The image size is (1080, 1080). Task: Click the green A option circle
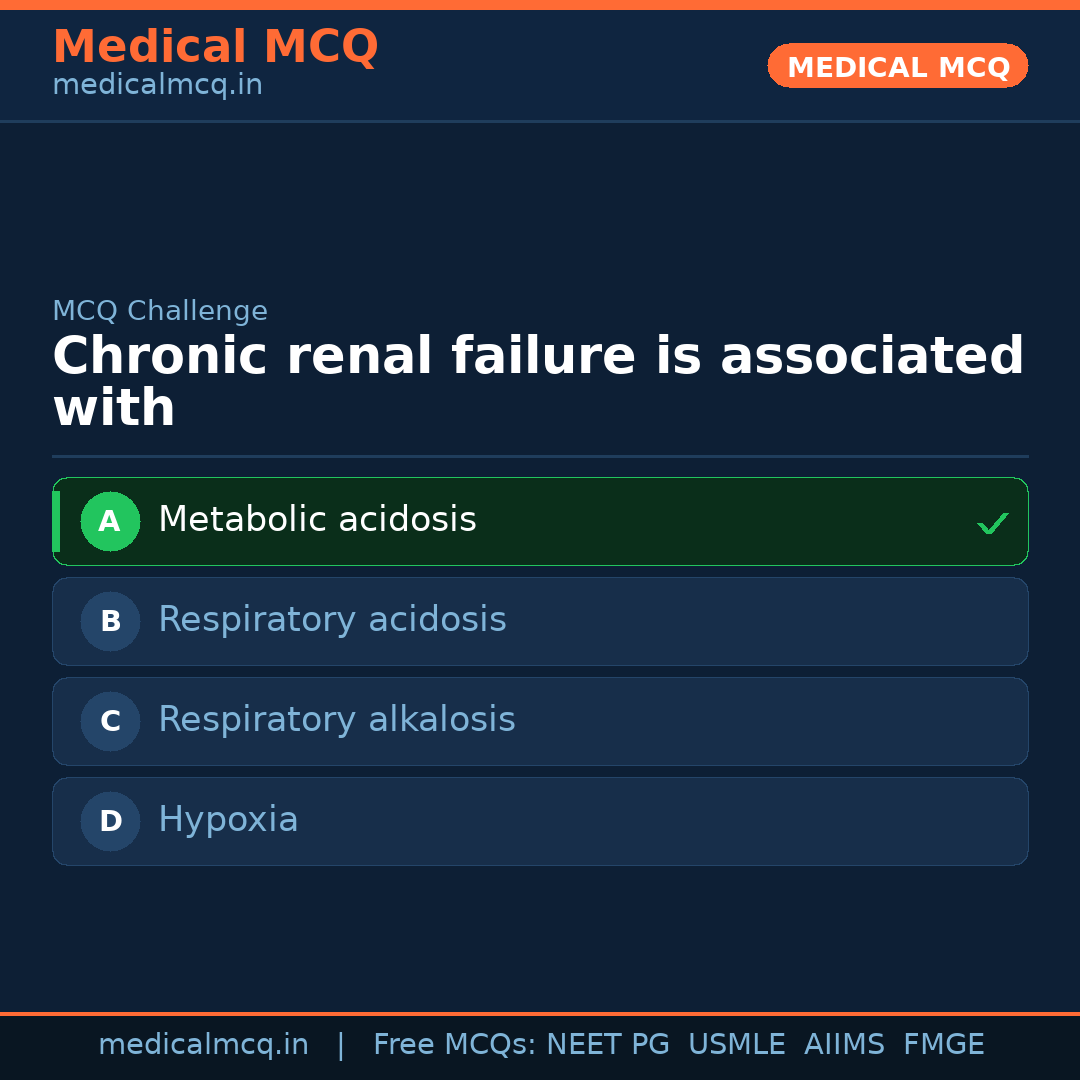(110, 521)
